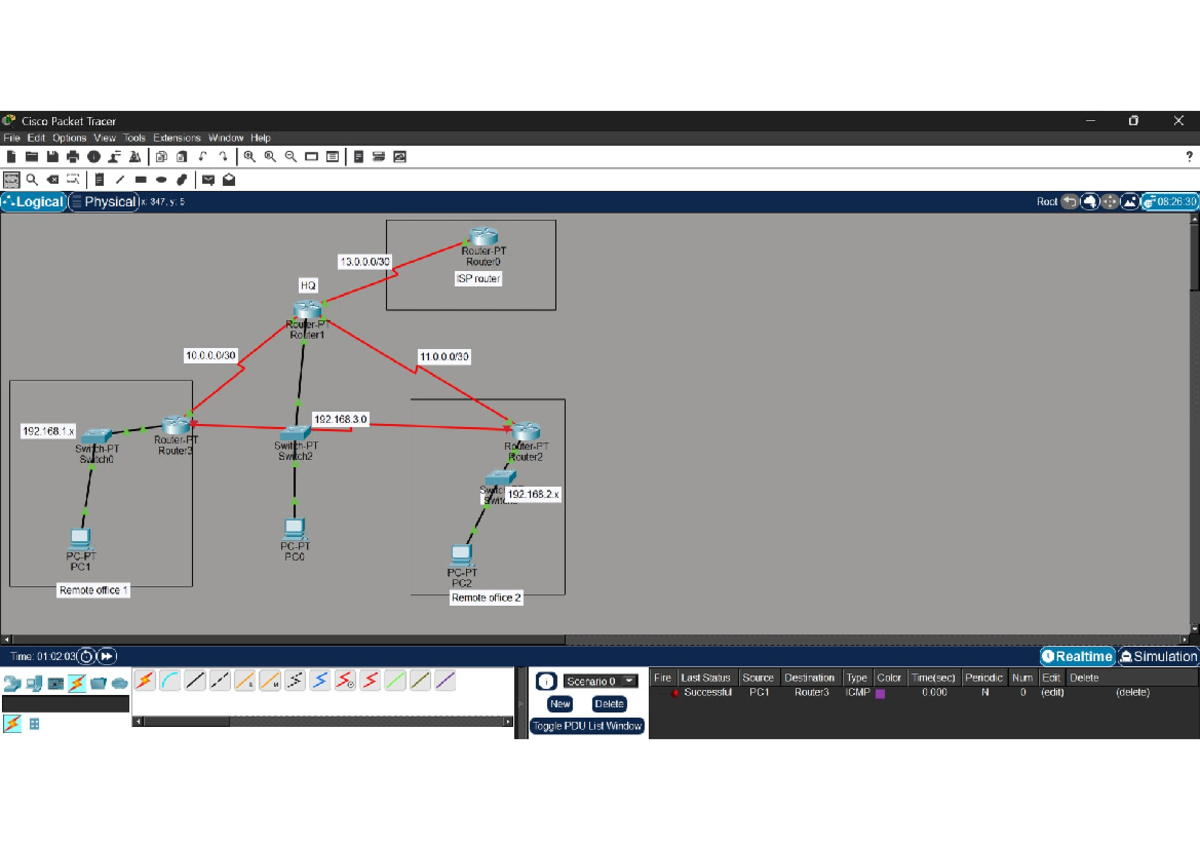This screenshot has height=848, width=1200.
Task: Activate the Select tool icon
Action: [x=12, y=180]
